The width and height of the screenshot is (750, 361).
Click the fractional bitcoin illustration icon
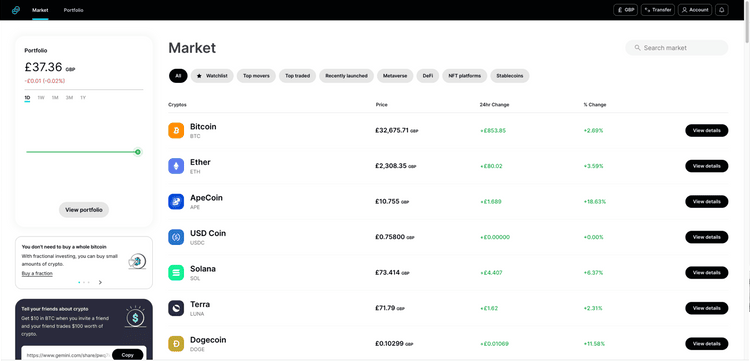[137, 261]
